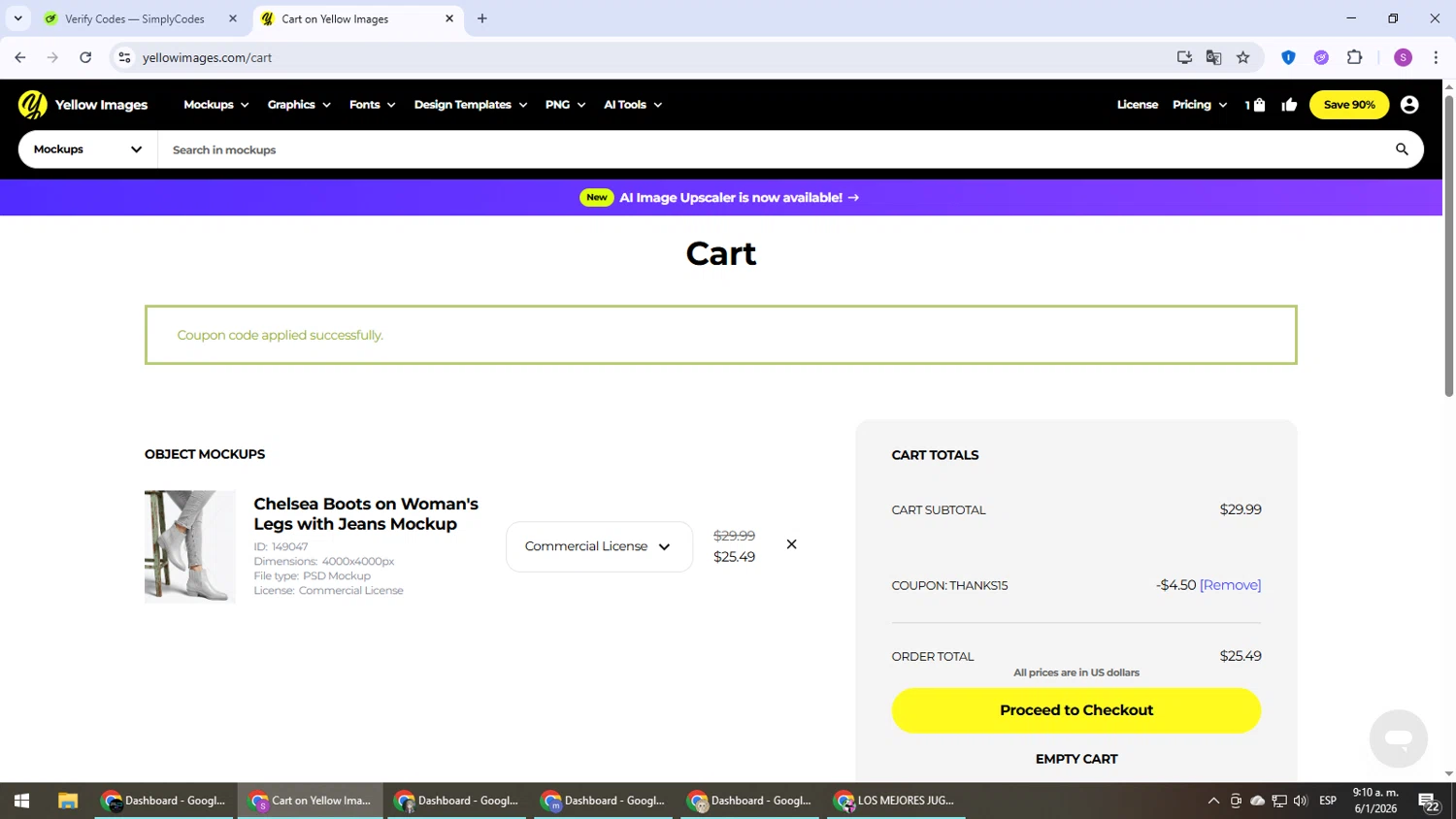Click the ESP language indicator
Screen dimensions: 1456x819
1328,801
